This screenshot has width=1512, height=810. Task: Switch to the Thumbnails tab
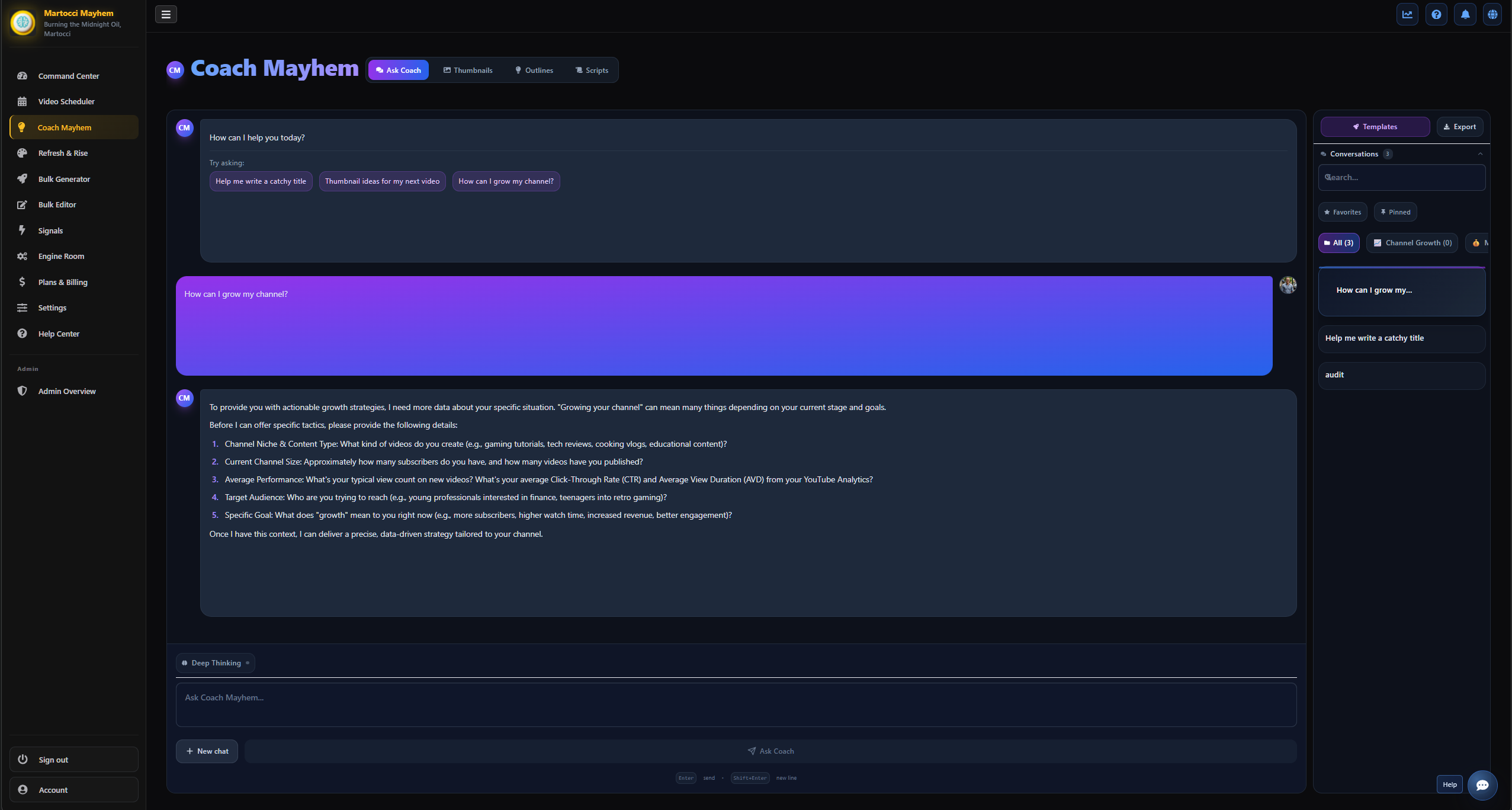pos(467,70)
